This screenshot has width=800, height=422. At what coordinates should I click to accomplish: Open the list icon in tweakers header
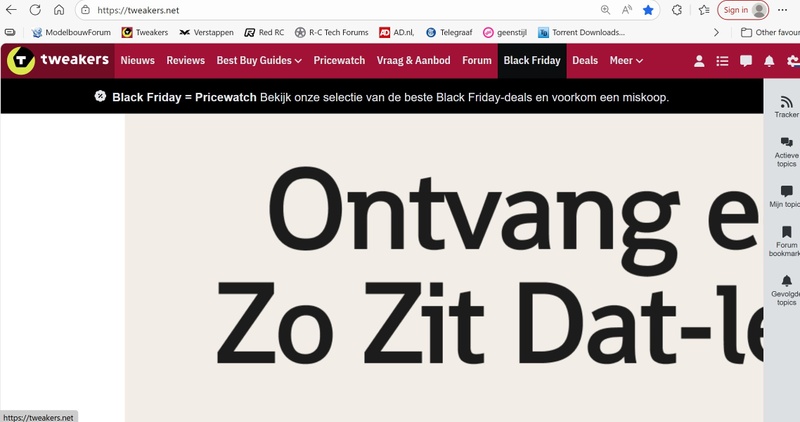tap(722, 61)
